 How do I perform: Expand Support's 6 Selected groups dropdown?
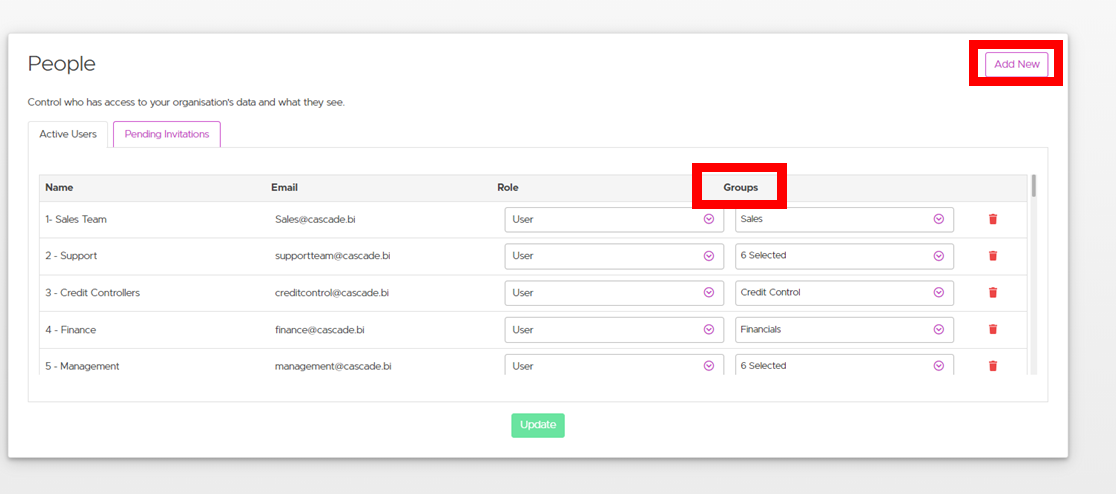coord(843,256)
